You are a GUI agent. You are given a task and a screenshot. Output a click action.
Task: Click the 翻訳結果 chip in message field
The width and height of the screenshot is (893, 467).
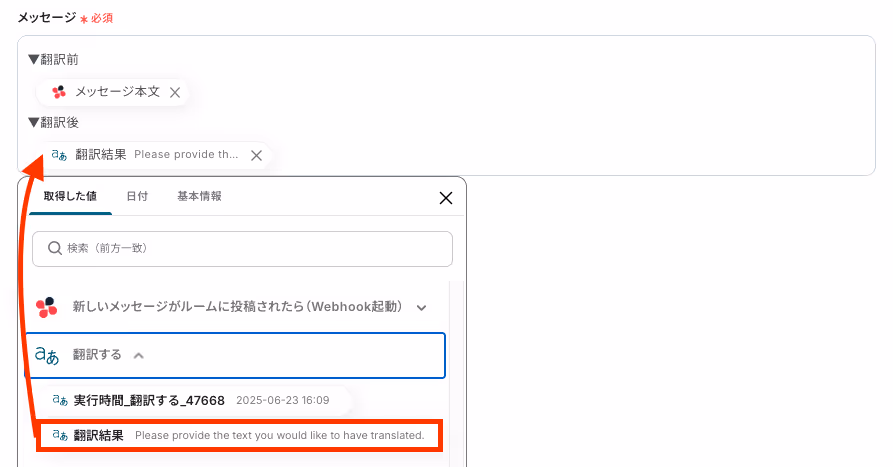point(155,155)
